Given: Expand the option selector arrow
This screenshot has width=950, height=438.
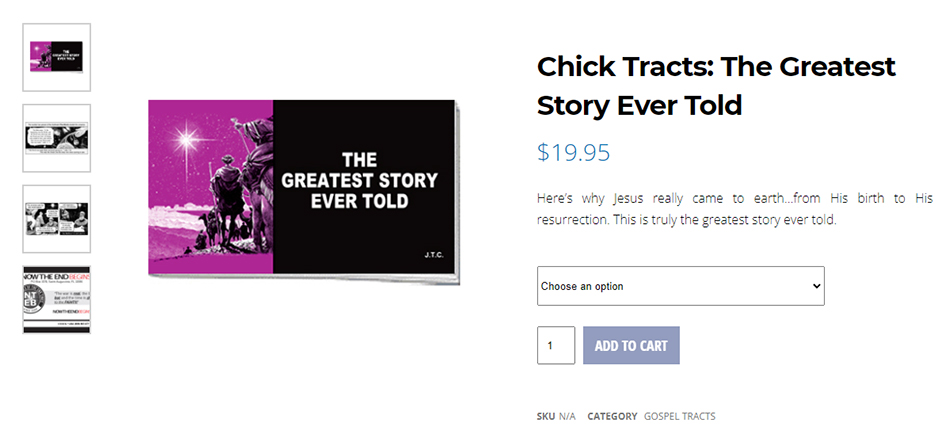Looking at the screenshot, I should 816,286.
